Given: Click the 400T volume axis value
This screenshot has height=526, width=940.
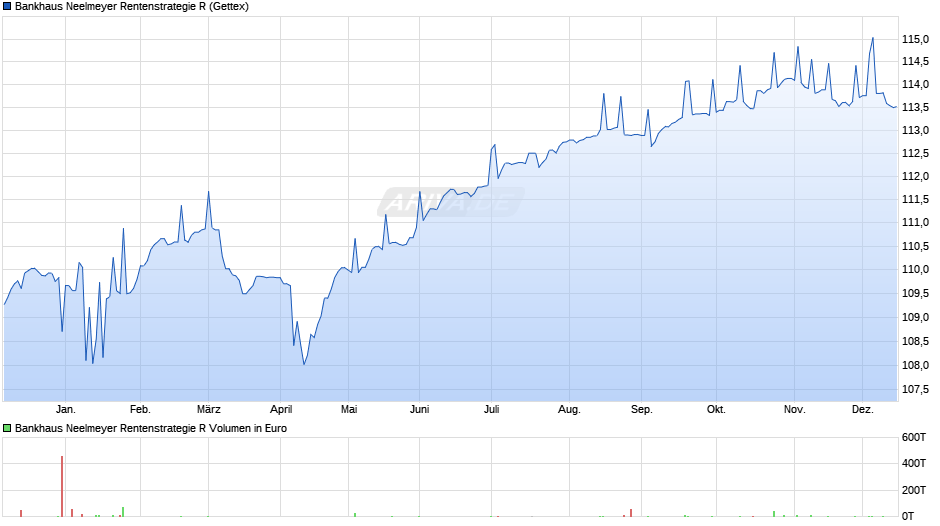Looking at the screenshot, I should (914, 464).
